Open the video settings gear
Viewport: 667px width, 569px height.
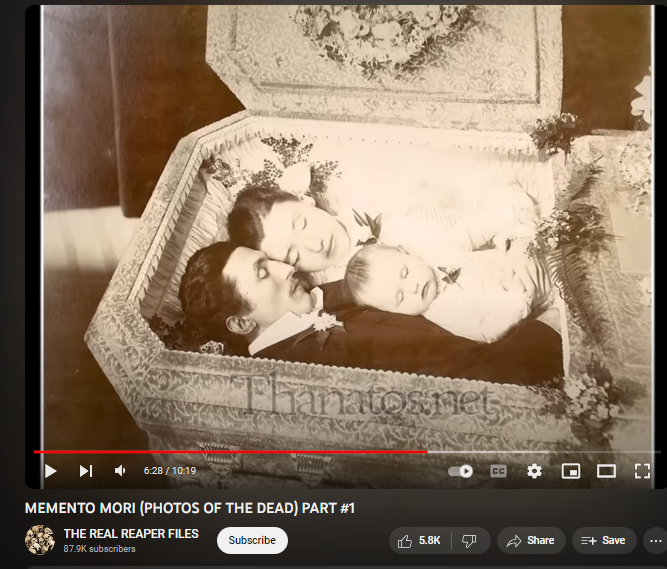pos(534,471)
